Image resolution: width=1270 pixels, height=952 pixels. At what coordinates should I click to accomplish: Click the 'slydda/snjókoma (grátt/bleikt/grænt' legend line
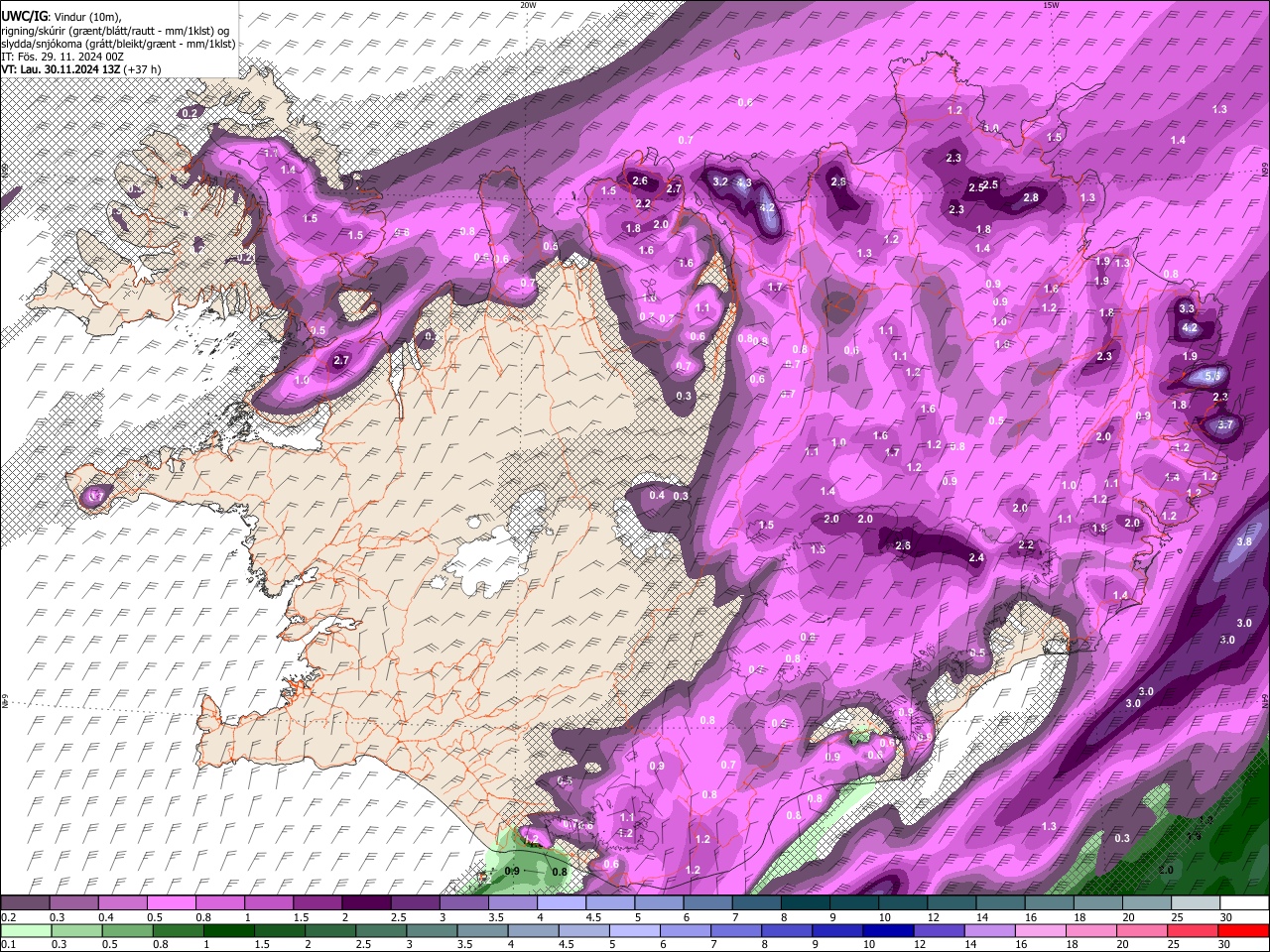click(118, 44)
